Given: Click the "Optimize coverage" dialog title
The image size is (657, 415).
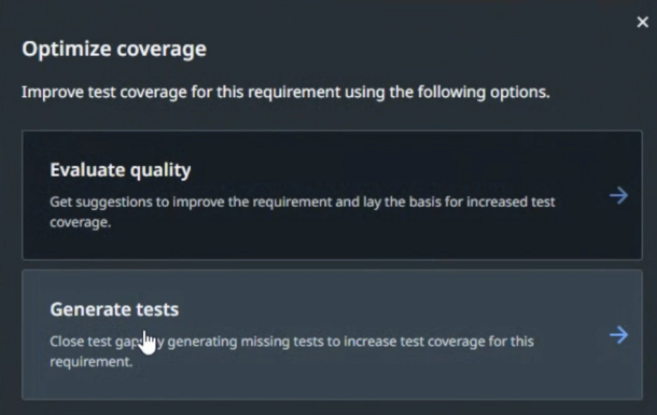Looking at the screenshot, I should tap(114, 49).
